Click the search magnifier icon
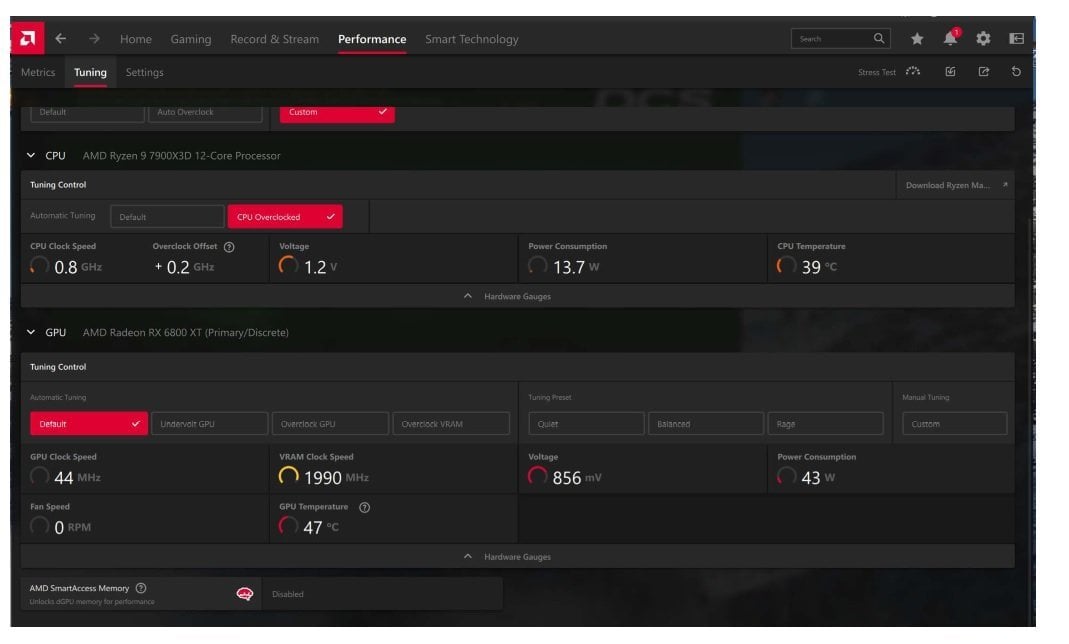This screenshot has height=644, width=1069. pyautogui.click(x=879, y=39)
